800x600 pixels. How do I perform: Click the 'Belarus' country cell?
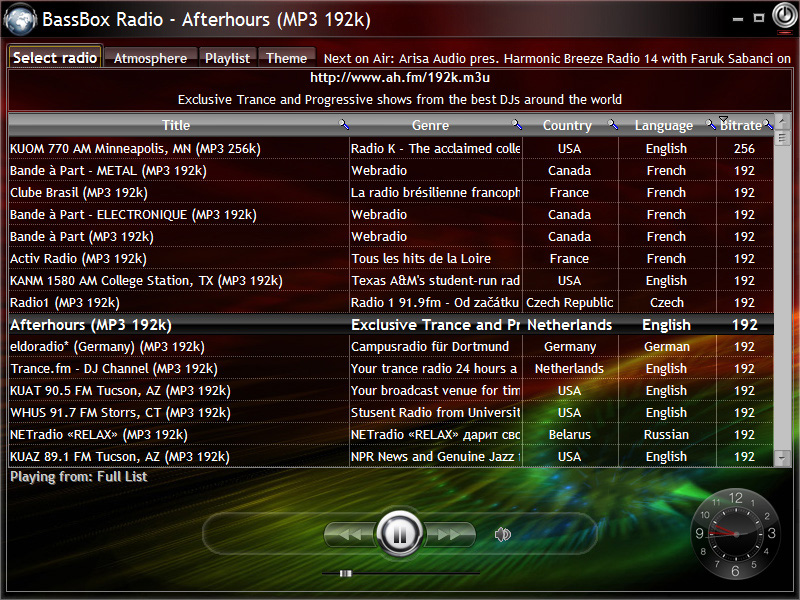[569, 434]
